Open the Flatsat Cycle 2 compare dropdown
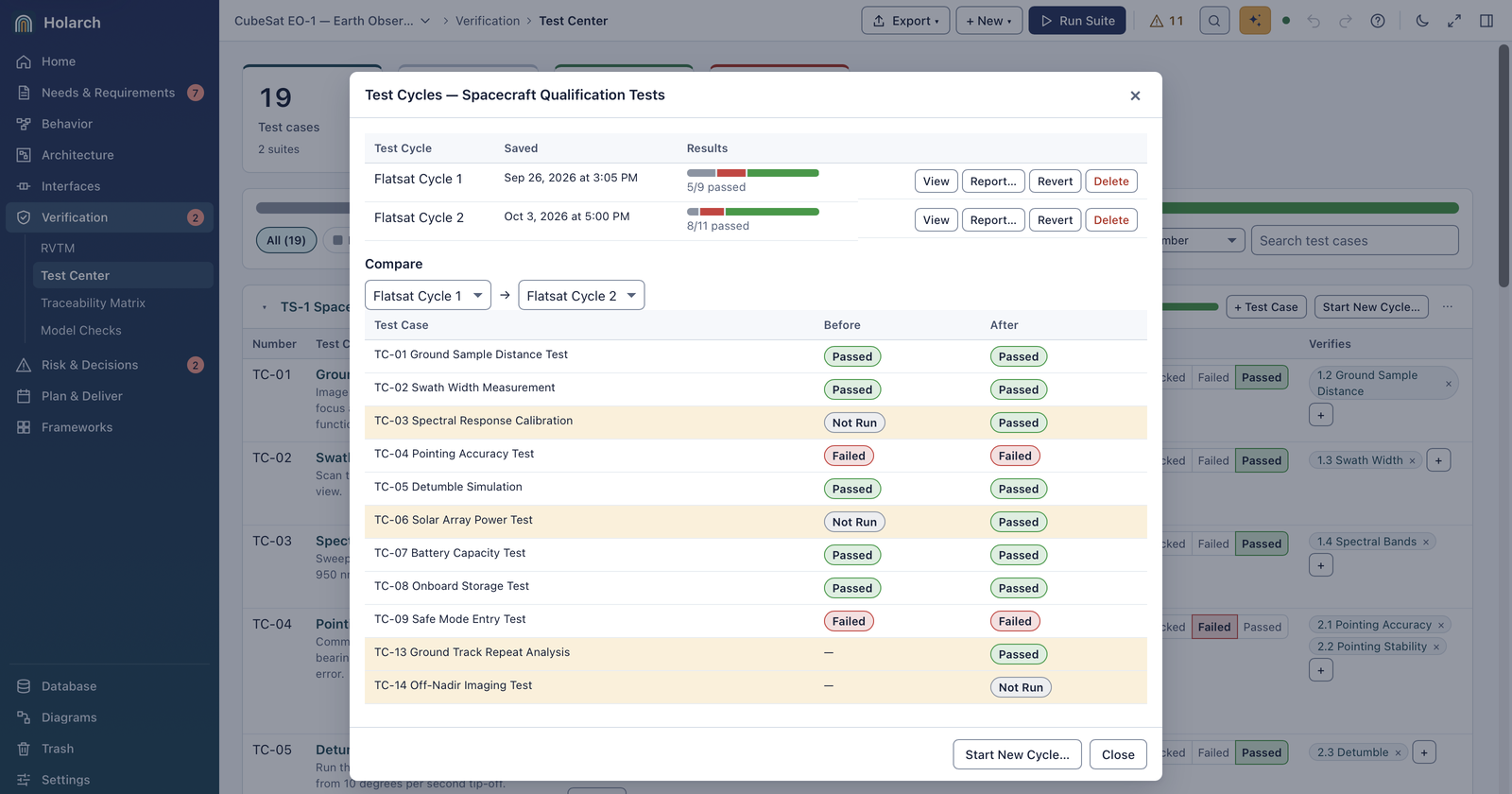This screenshot has width=1512, height=794. point(581,295)
